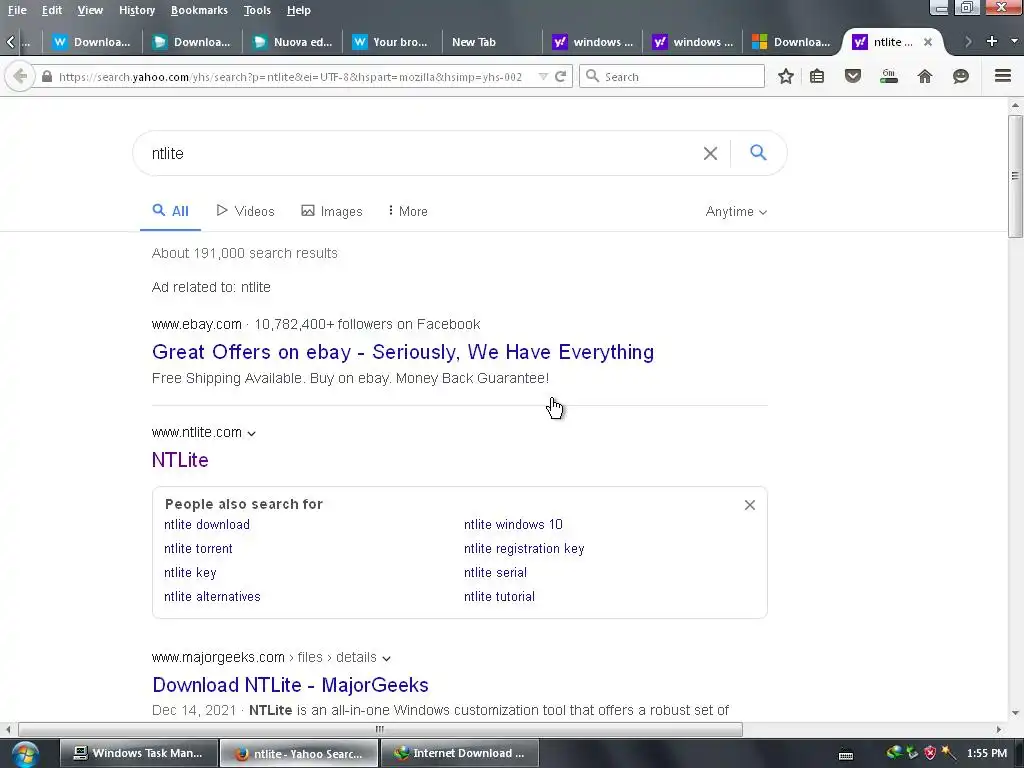
Task: Click the red shield tray icon
Action: point(930,753)
